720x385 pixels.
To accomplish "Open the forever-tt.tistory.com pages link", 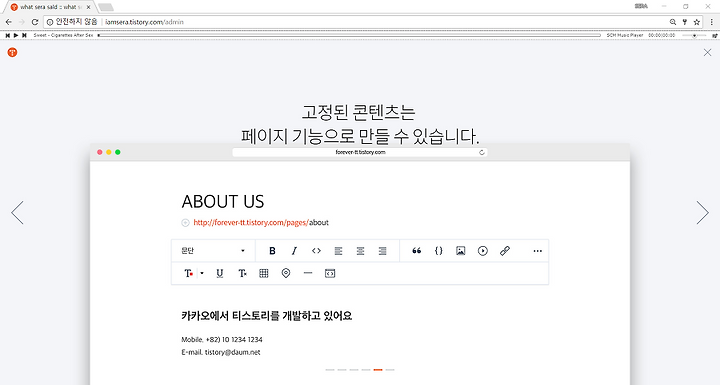I will tap(261, 222).
